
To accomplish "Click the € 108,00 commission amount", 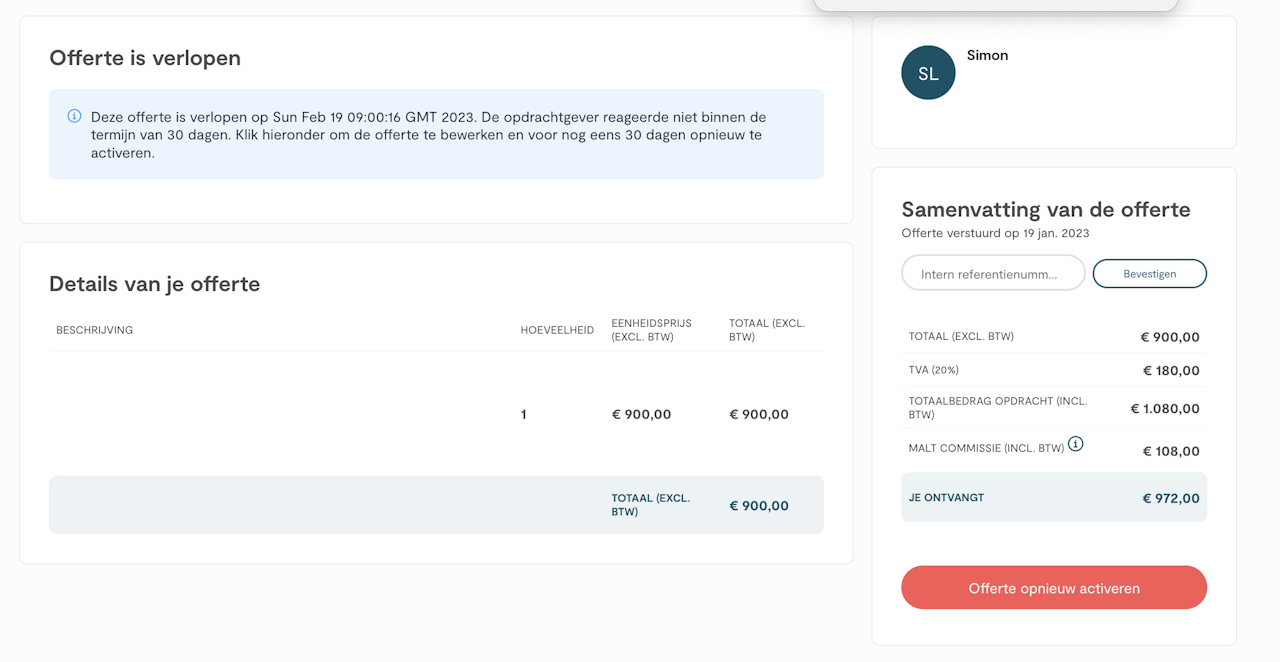I will pyautogui.click(x=1171, y=451).
